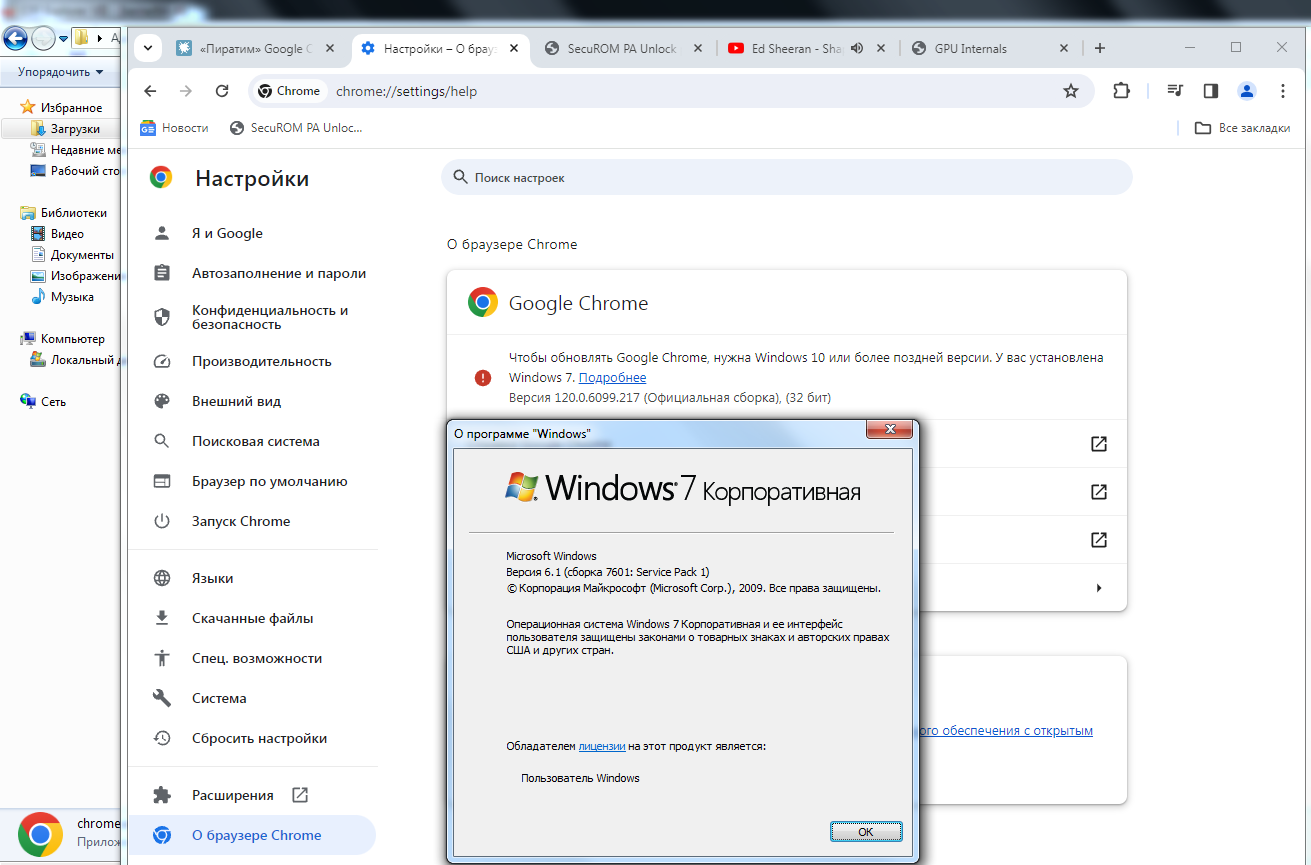Open Скачанные файлы settings section
Screen dimensions: 1311x865
(252, 618)
